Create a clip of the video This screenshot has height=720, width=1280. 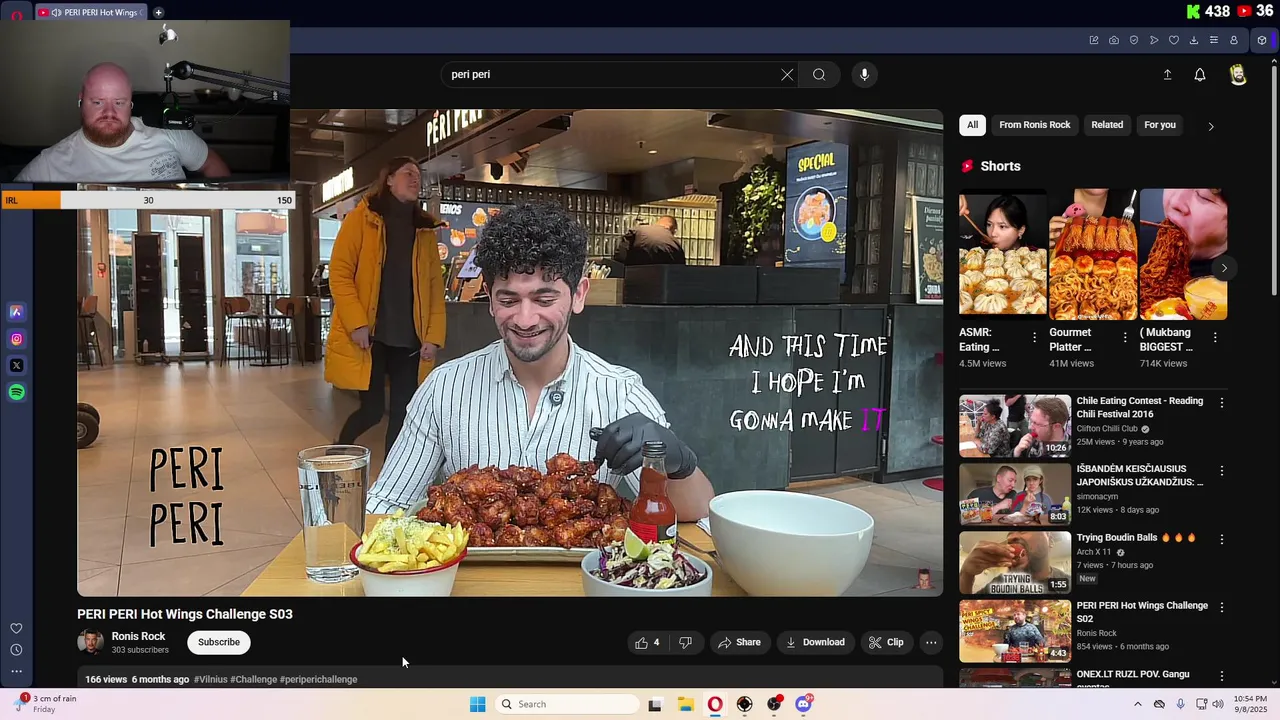[x=886, y=642]
